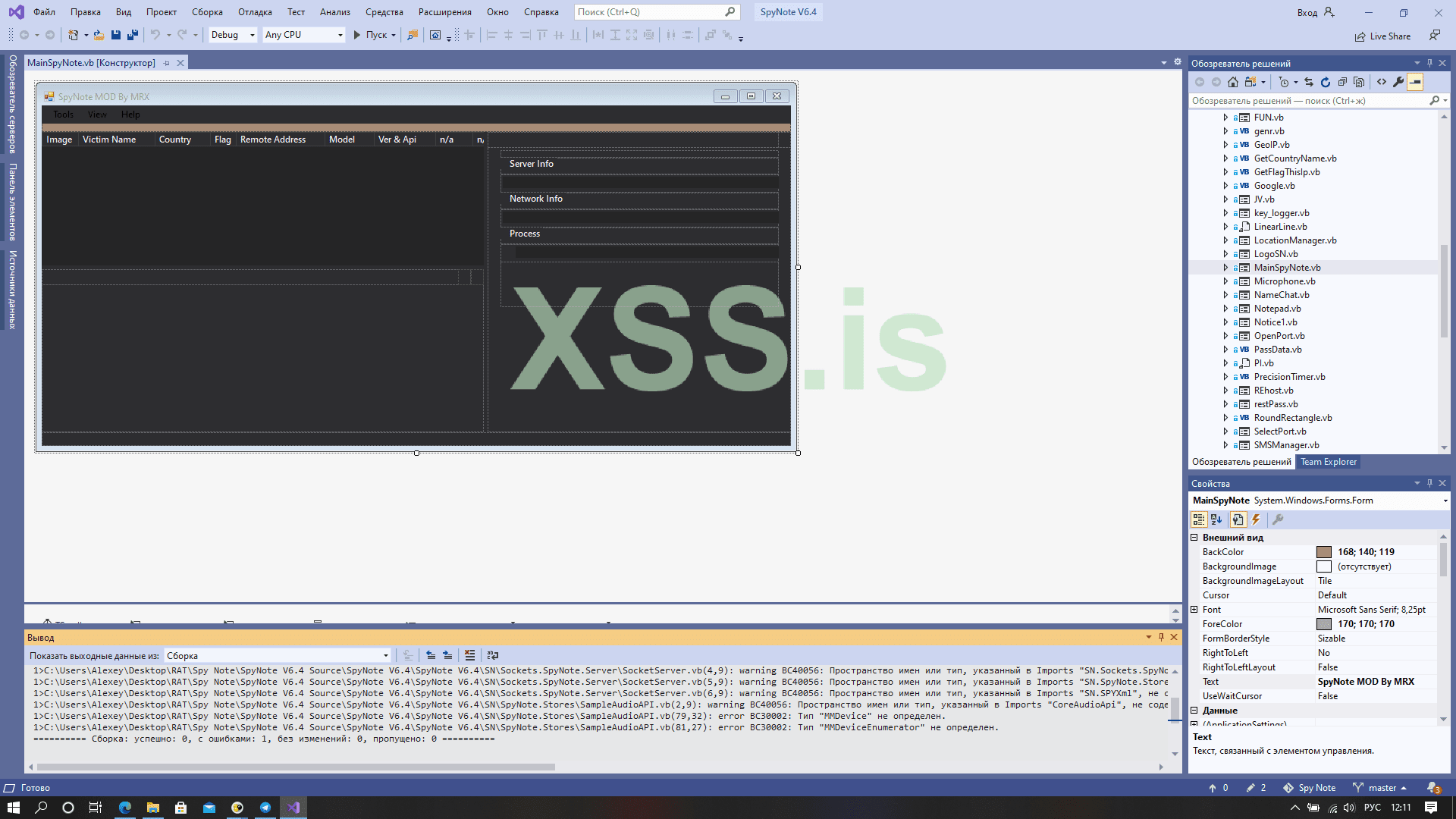Open the Отладка menu
Screen dimensions: 1456x819
(x=255, y=12)
